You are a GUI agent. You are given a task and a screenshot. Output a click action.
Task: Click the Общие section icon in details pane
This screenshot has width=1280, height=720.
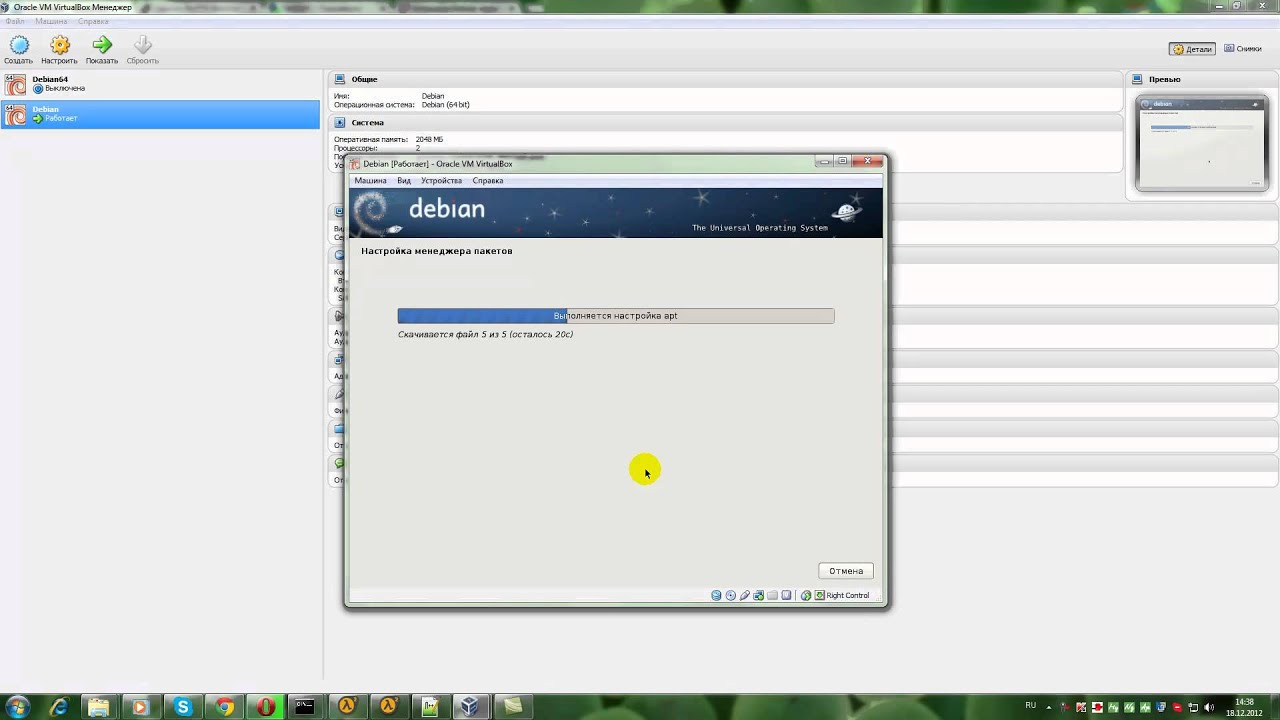[340, 79]
